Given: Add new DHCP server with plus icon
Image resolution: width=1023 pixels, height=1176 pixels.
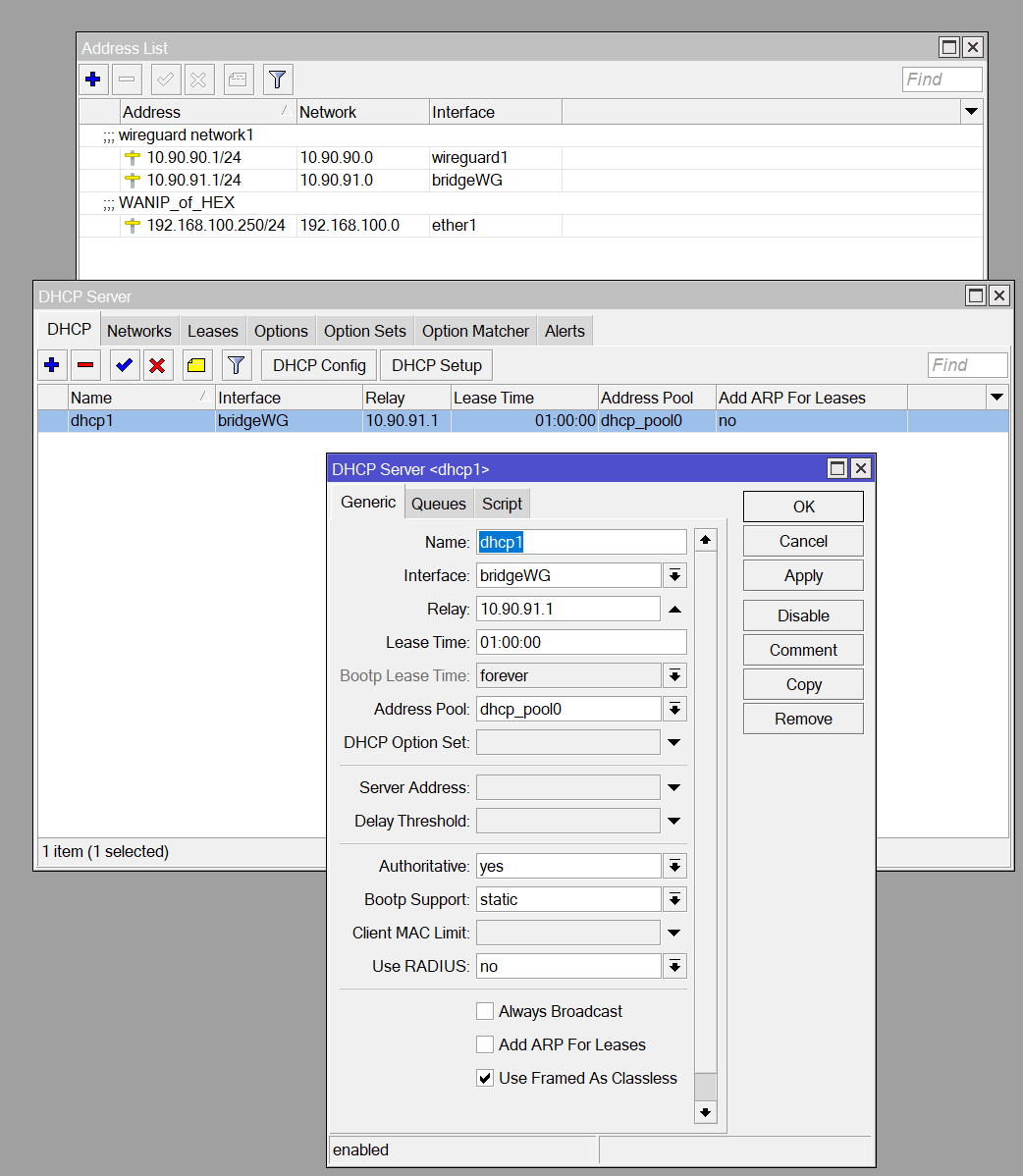Looking at the screenshot, I should tap(52, 365).
